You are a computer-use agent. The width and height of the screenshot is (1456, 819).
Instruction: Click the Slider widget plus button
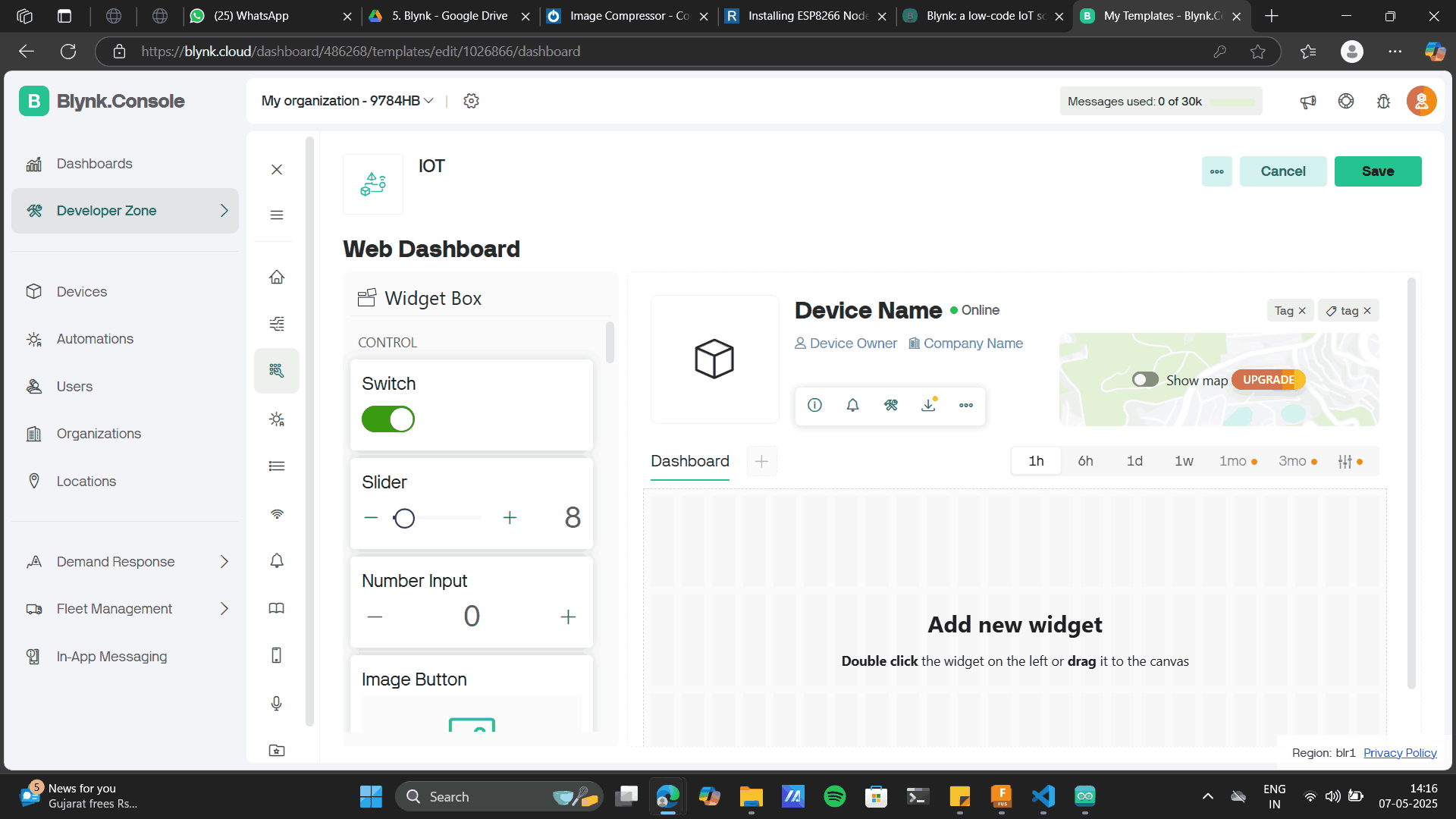tap(510, 518)
